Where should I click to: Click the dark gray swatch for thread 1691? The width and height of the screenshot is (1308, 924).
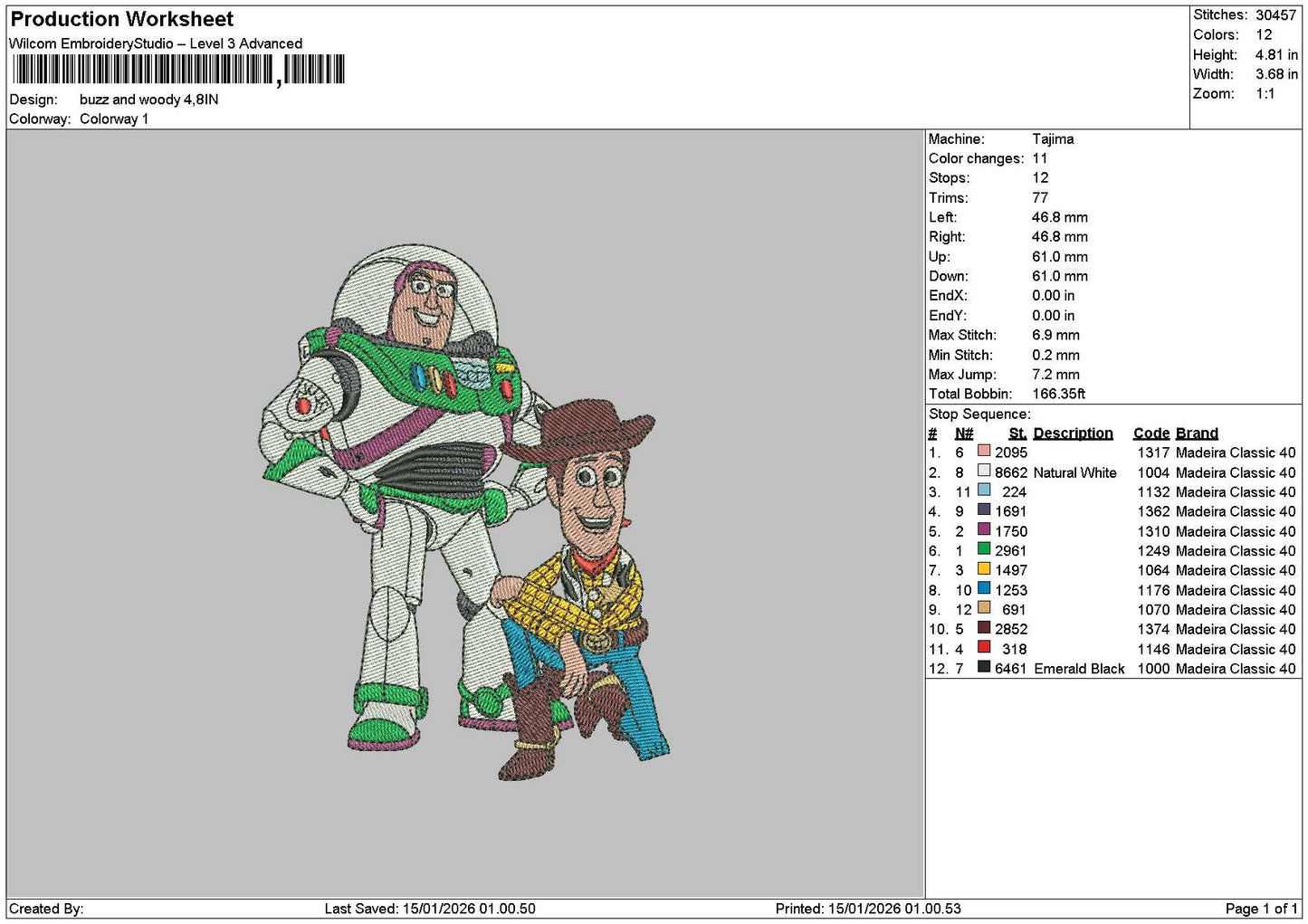pyautogui.click(x=984, y=510)
